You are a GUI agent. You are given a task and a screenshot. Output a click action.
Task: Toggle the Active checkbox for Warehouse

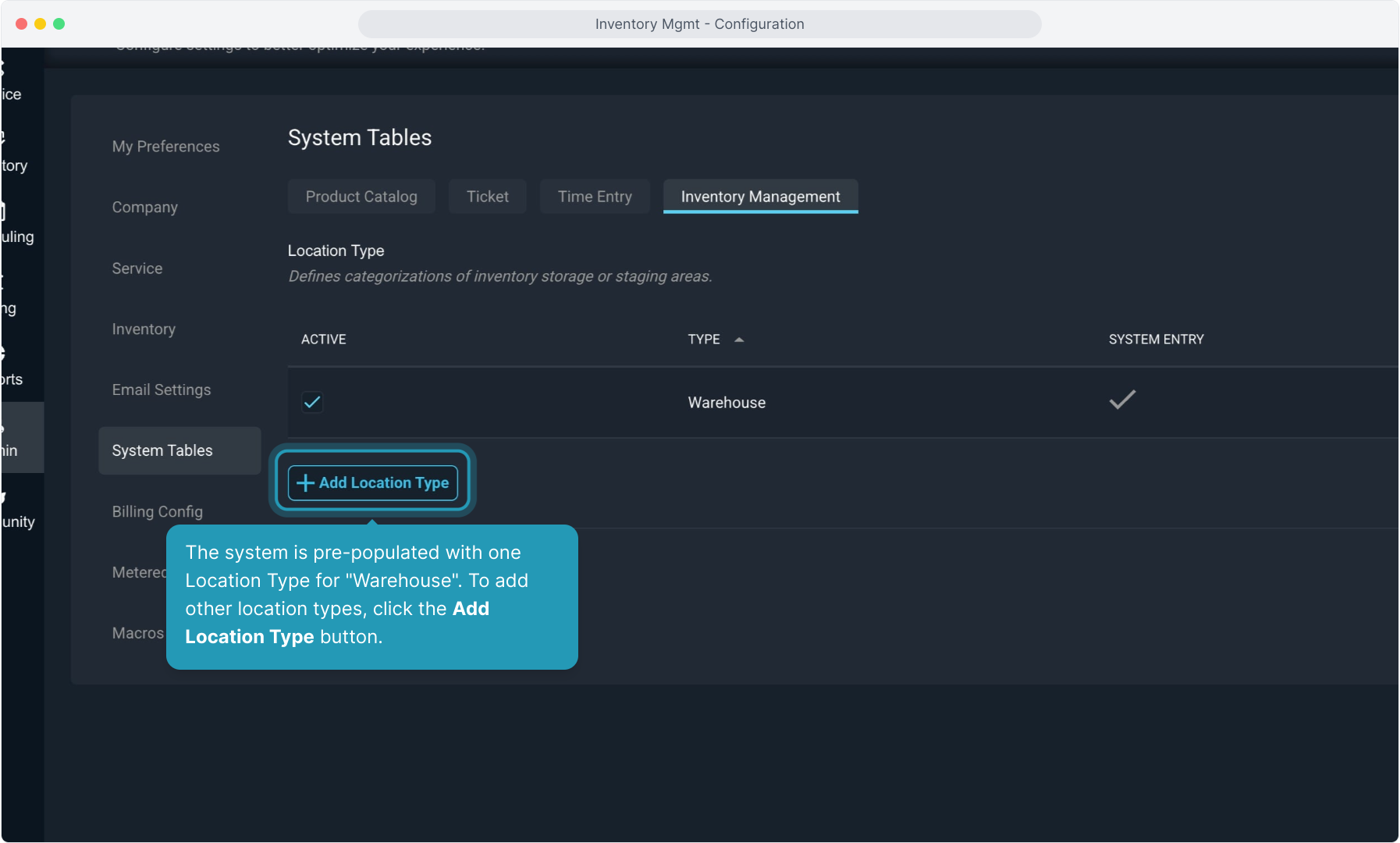pyautogui.click(x=312, y=402)
